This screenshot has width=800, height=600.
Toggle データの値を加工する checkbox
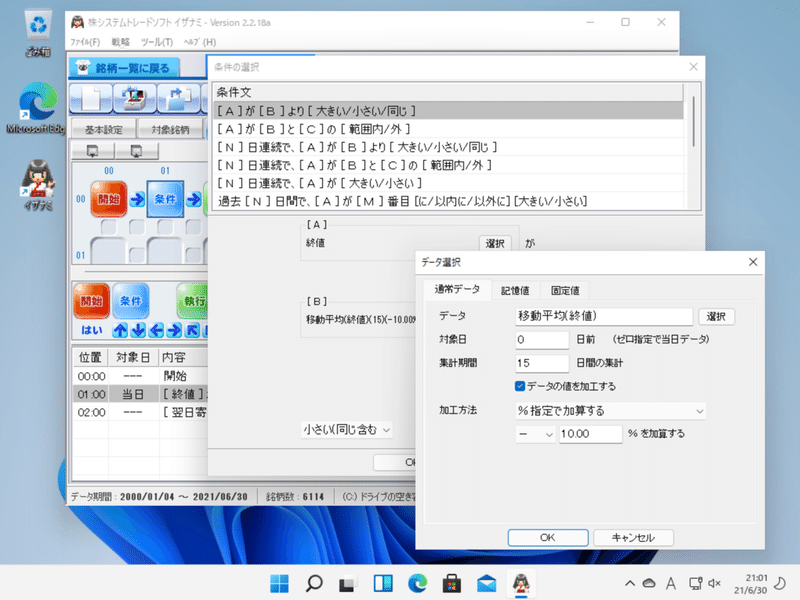coord(520,386)
